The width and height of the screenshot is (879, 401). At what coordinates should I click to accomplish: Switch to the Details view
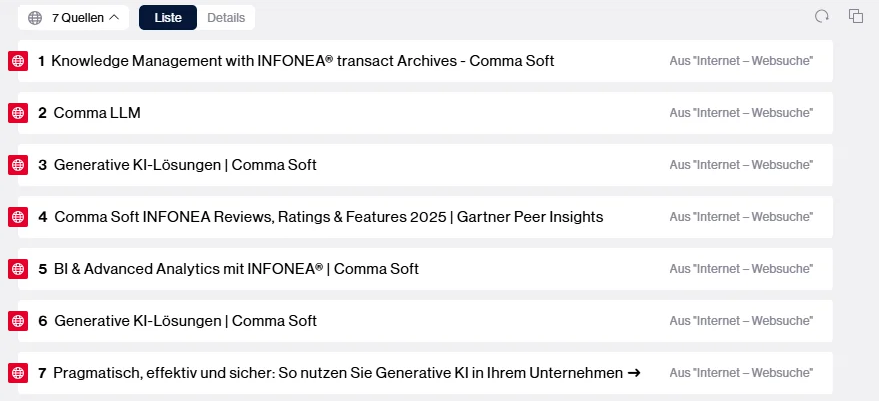pyautogui.click(x=226, y=17)
